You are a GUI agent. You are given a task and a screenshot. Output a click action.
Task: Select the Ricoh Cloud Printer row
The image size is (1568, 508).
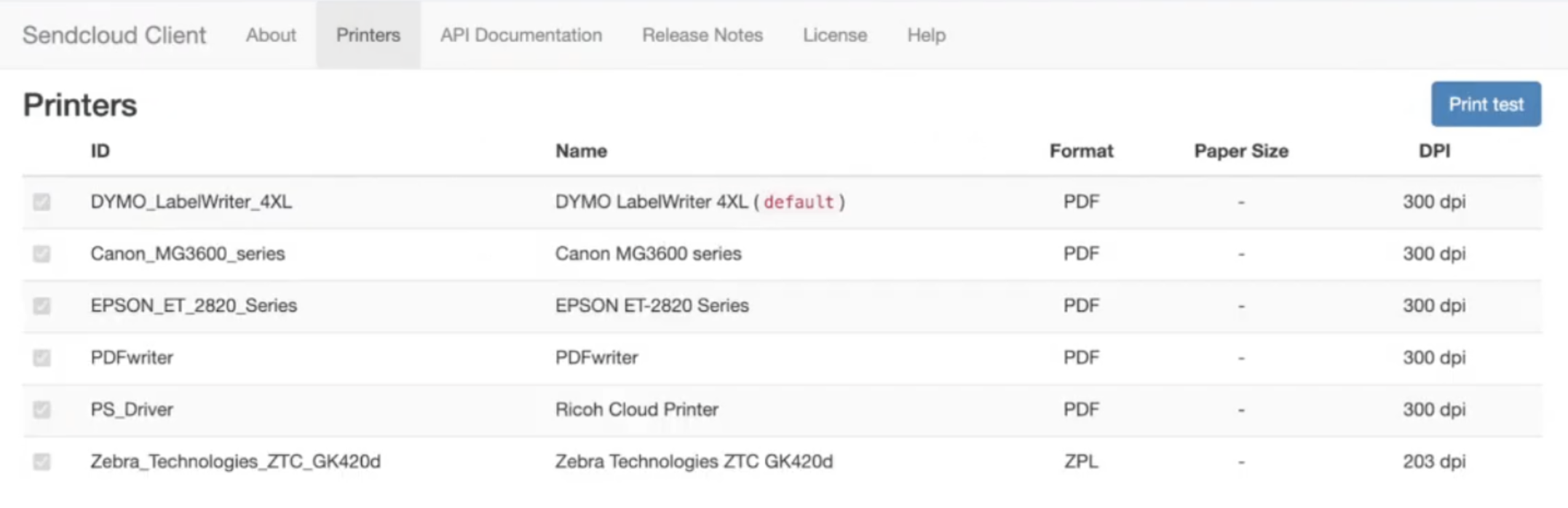(782, 410)
